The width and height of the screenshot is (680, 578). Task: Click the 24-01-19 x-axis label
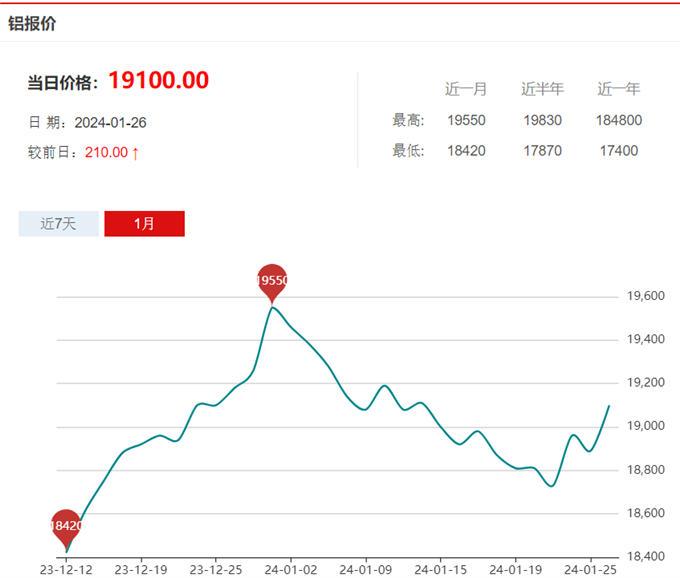click(516, 570)
